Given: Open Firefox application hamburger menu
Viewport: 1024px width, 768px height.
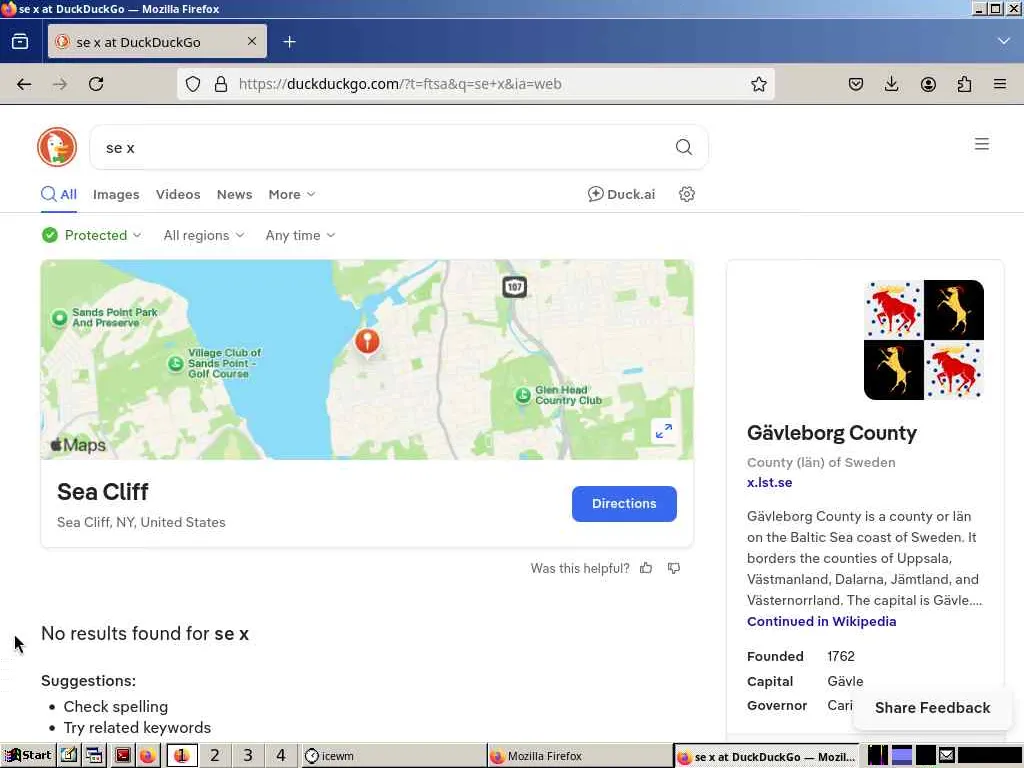Looking at the screenshot, I should pyautogui.click(x=1000, y=84).
